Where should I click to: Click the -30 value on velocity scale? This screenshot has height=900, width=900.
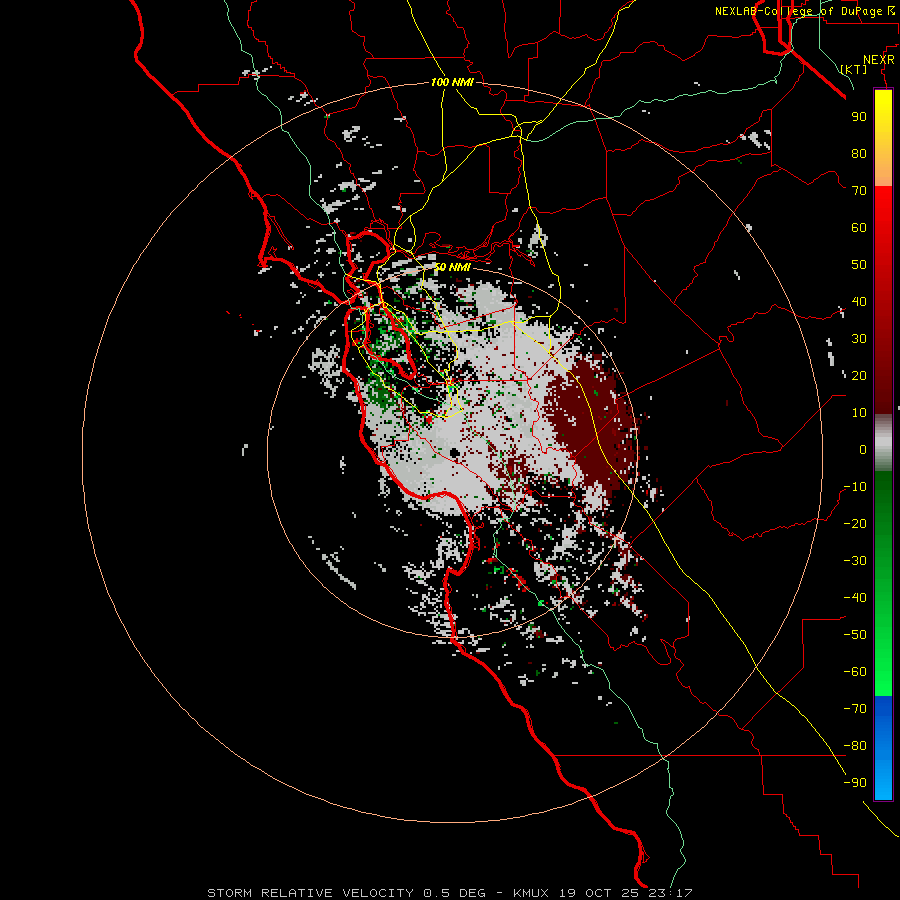pyautogui.click(x=855, y=561)
